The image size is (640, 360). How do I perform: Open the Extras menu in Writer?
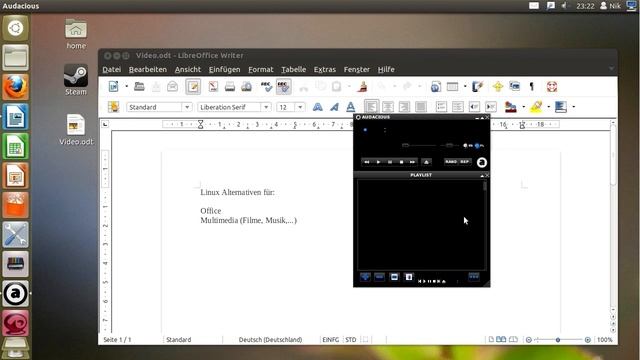[x=325, y=69]
